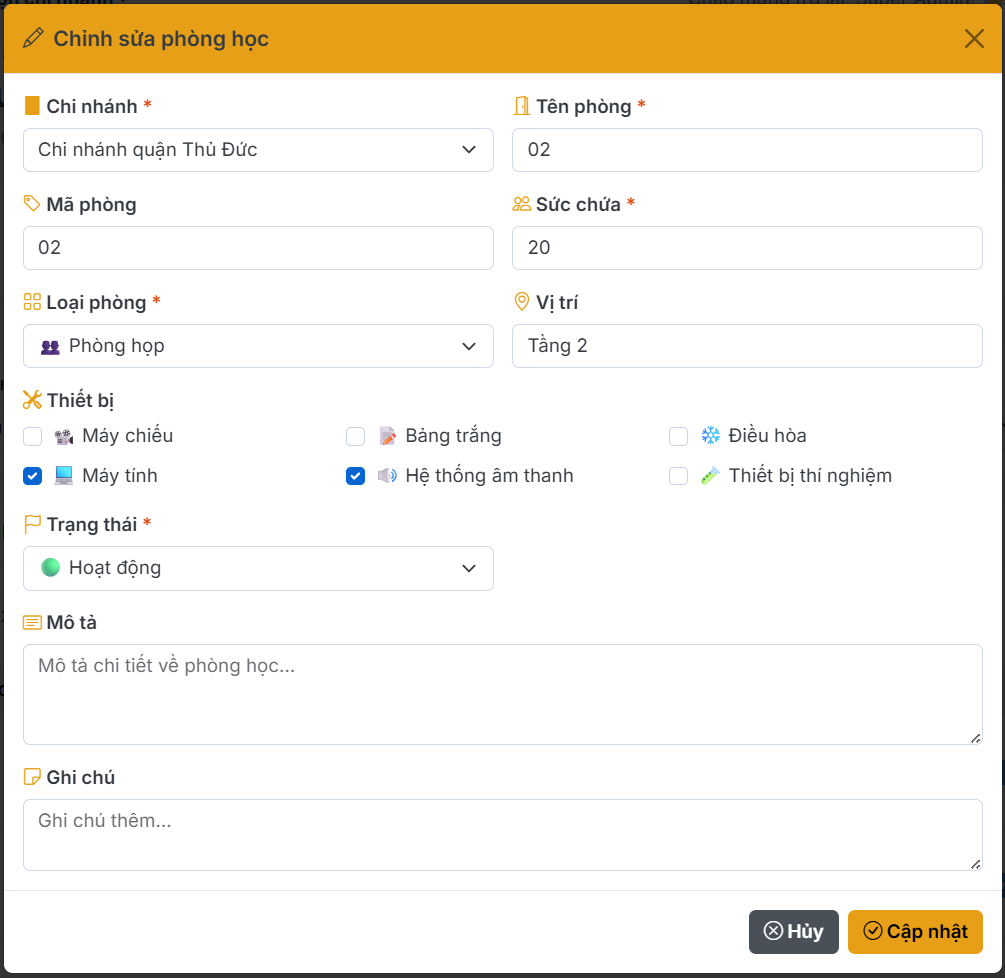
Task: Expand the Loại phòng dropdown
Action: 258,346
